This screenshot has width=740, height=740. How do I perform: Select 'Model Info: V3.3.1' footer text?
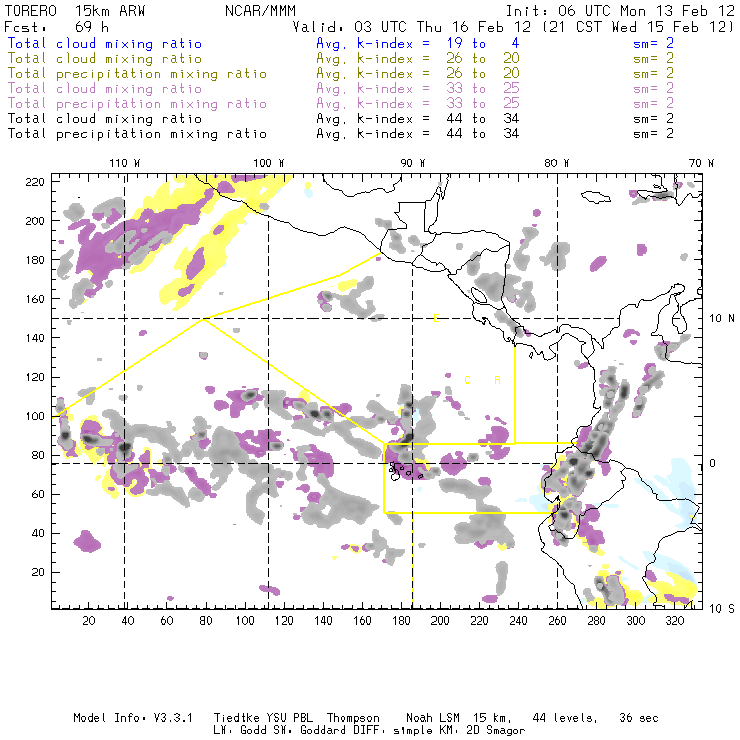(x=133, y=718)
